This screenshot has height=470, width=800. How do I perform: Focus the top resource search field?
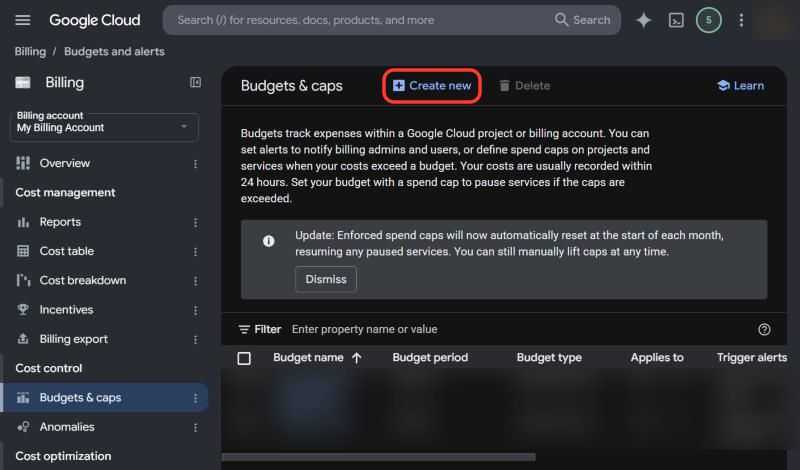click(357, 20)
